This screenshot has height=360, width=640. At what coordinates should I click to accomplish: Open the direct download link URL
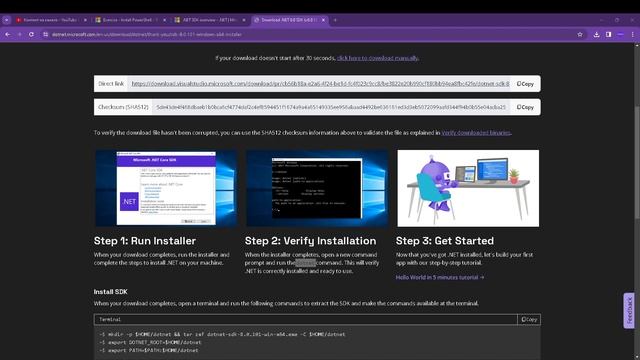click(x=320, y=84)
